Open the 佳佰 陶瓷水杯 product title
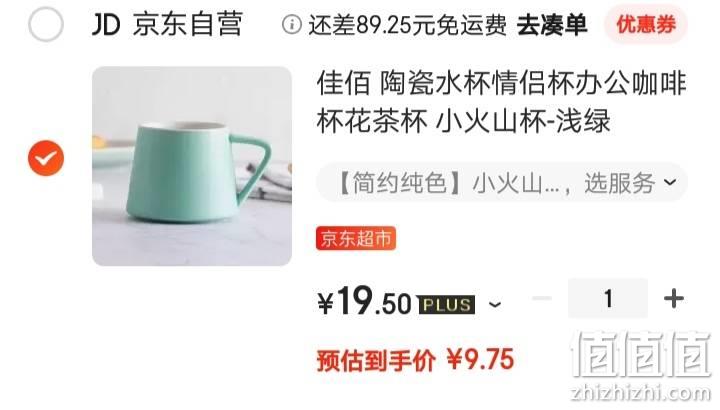 tap(501, 102)
